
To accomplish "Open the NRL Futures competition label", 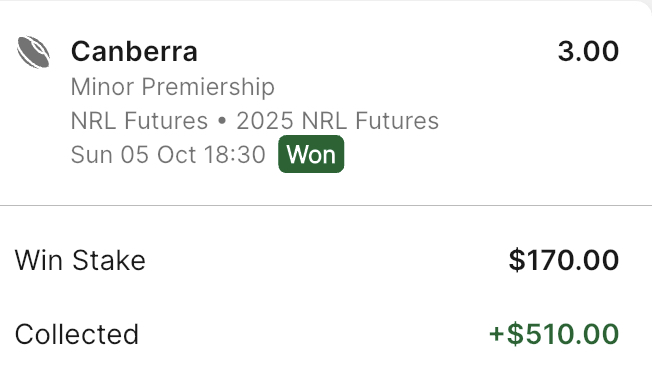I will [139, 121].
